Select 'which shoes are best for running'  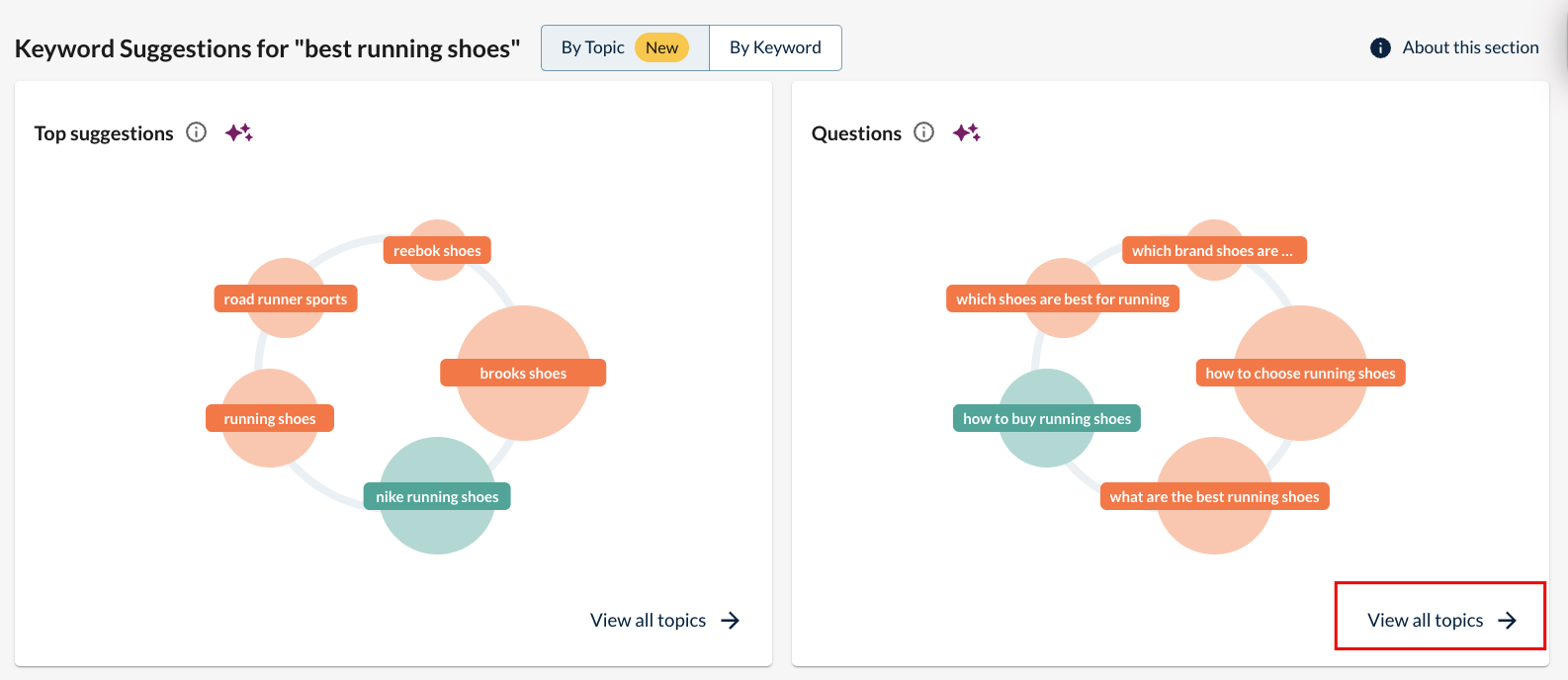pyautogui.click(x=1062, y=299)
